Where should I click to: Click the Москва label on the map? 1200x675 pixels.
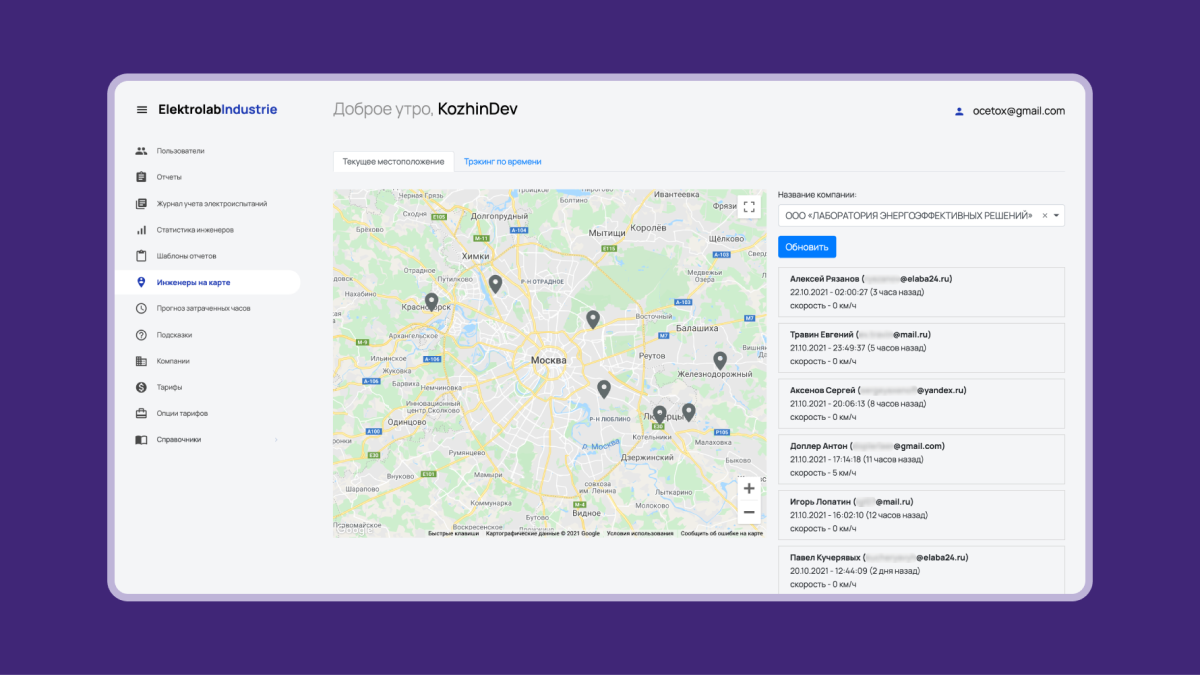549,360
